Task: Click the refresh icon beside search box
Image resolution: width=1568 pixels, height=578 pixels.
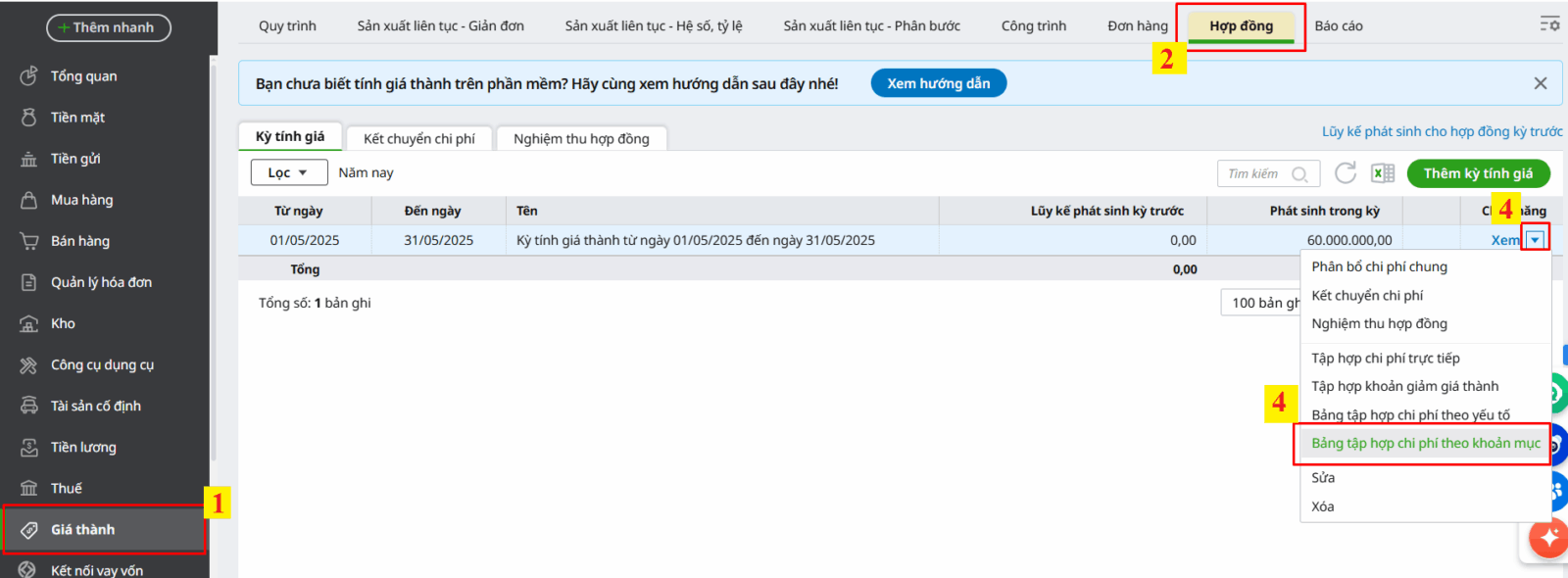Action: click(1346, 173)
